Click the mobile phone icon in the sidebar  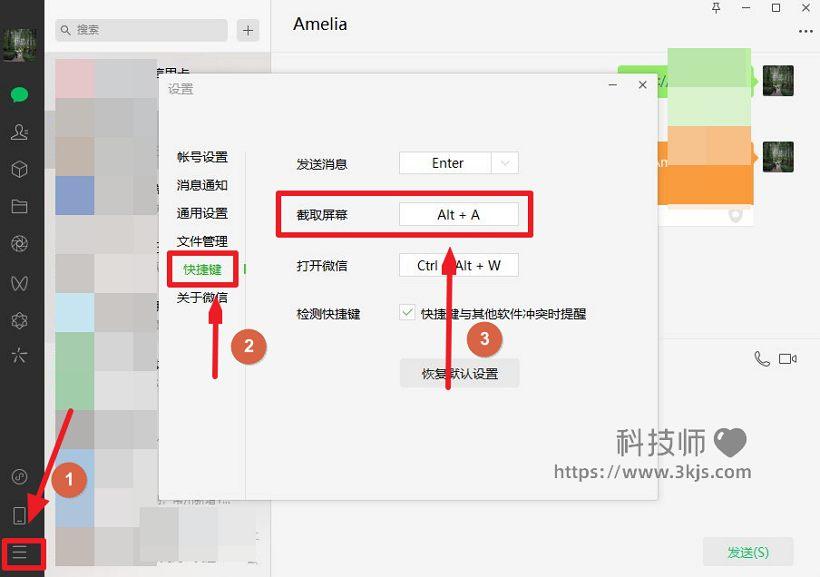pos(19,515)
